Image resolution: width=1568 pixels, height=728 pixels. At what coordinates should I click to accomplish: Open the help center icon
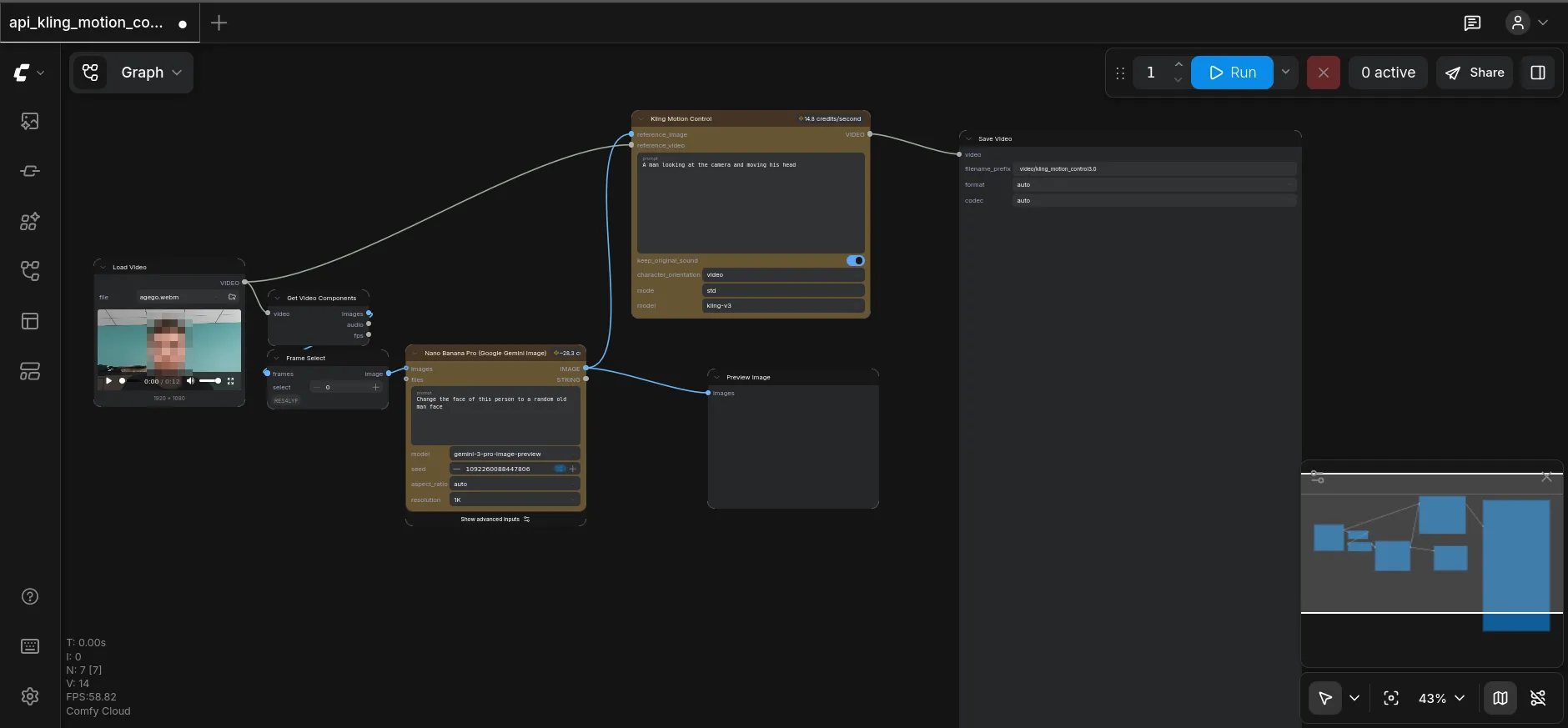(30, 596)
